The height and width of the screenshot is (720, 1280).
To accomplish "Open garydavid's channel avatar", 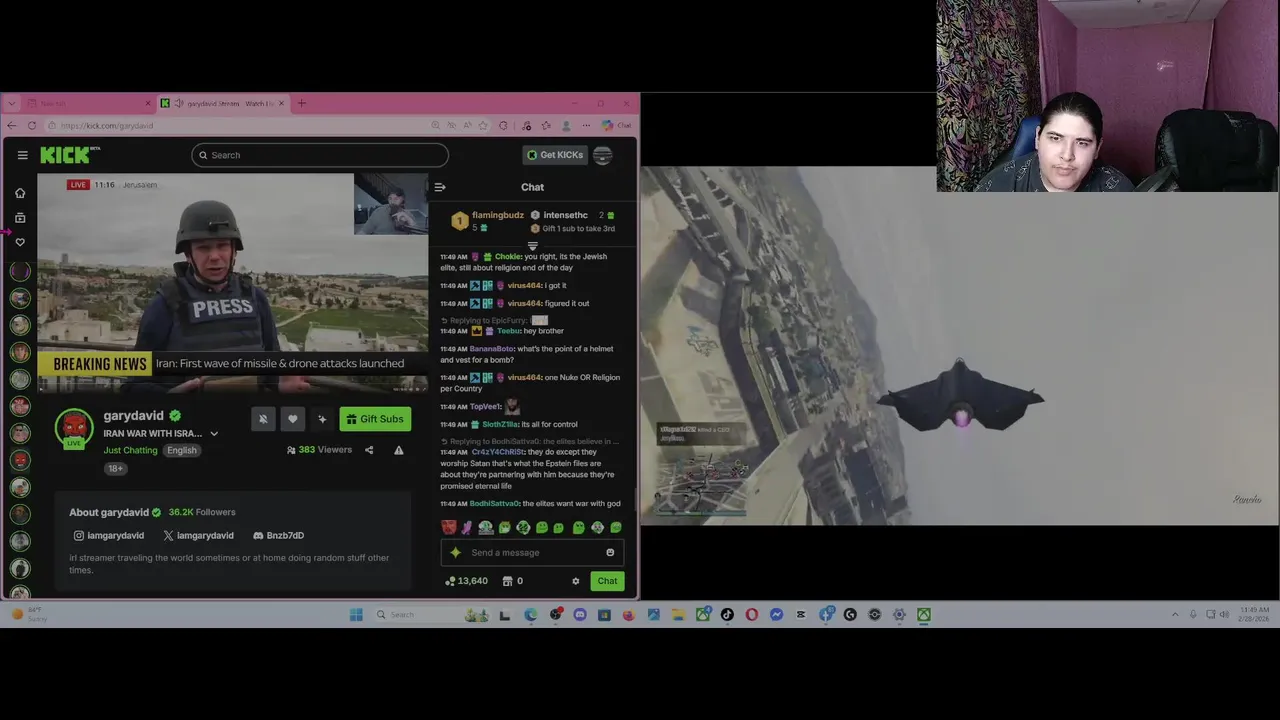I will click(74, 427).
